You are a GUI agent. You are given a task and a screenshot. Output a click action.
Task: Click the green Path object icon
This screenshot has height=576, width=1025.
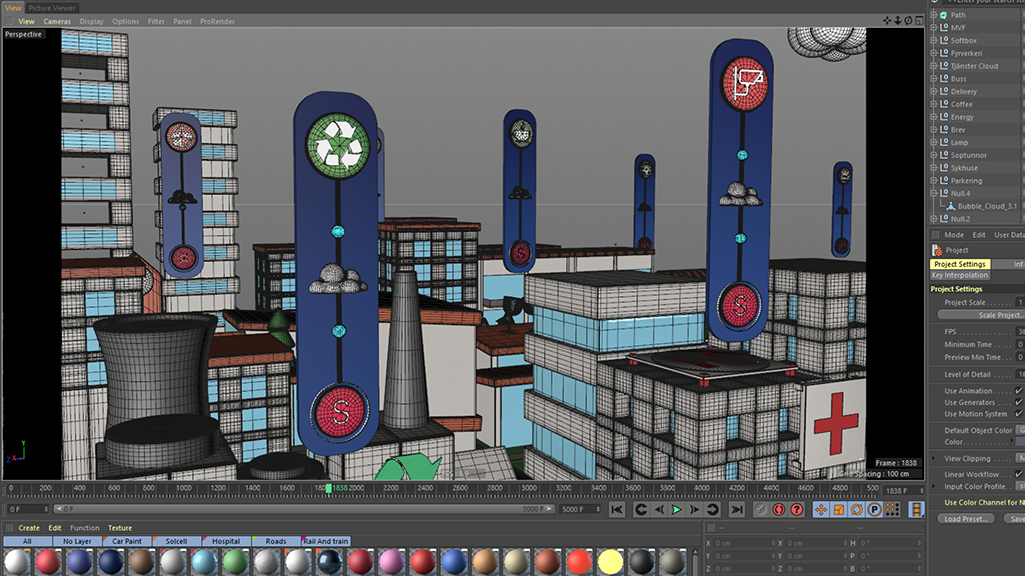click(944, 14)
